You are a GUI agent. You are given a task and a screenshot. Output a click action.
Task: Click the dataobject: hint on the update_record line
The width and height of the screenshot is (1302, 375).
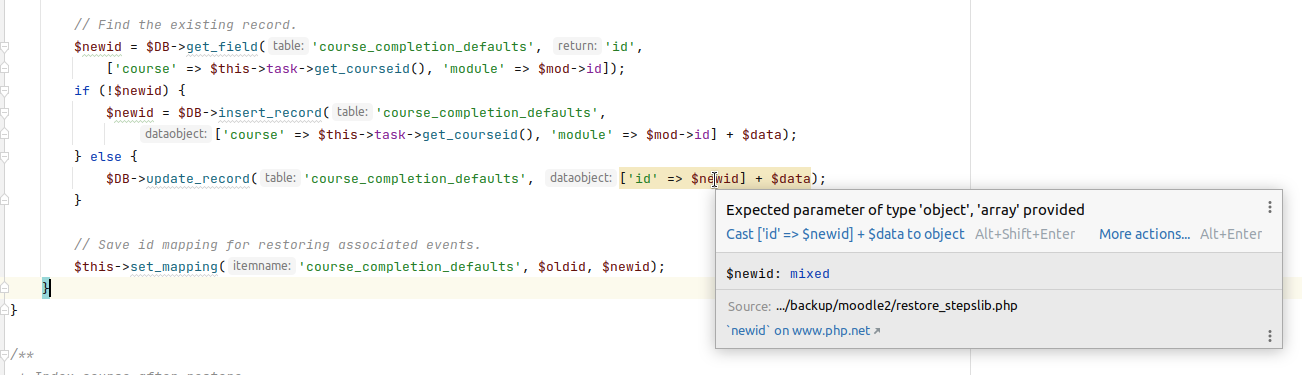(x=581, y=178)
